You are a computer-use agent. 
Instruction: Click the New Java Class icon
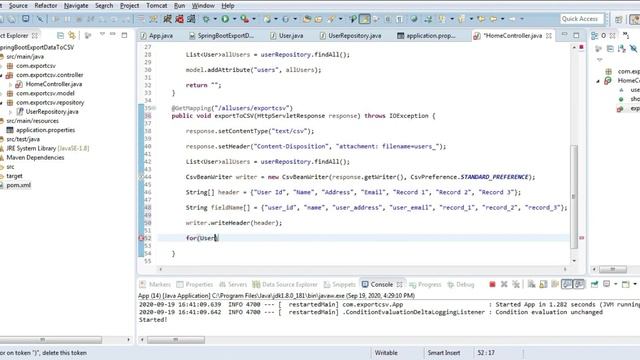285,19
